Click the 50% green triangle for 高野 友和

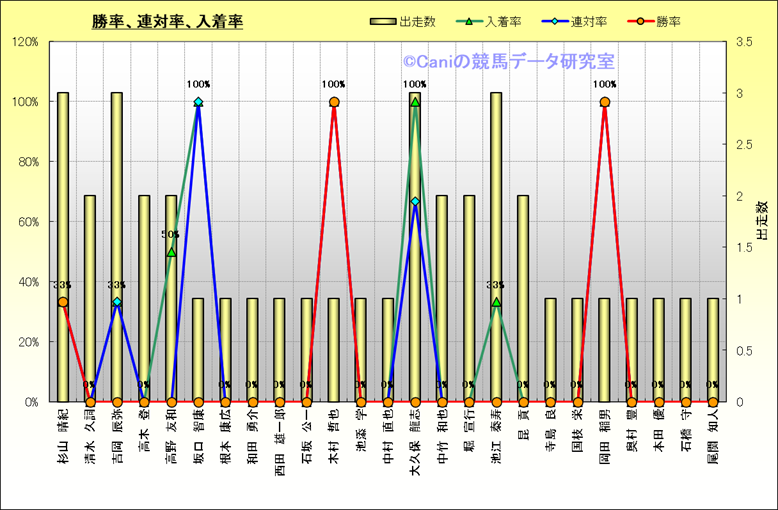click(171, 252)
